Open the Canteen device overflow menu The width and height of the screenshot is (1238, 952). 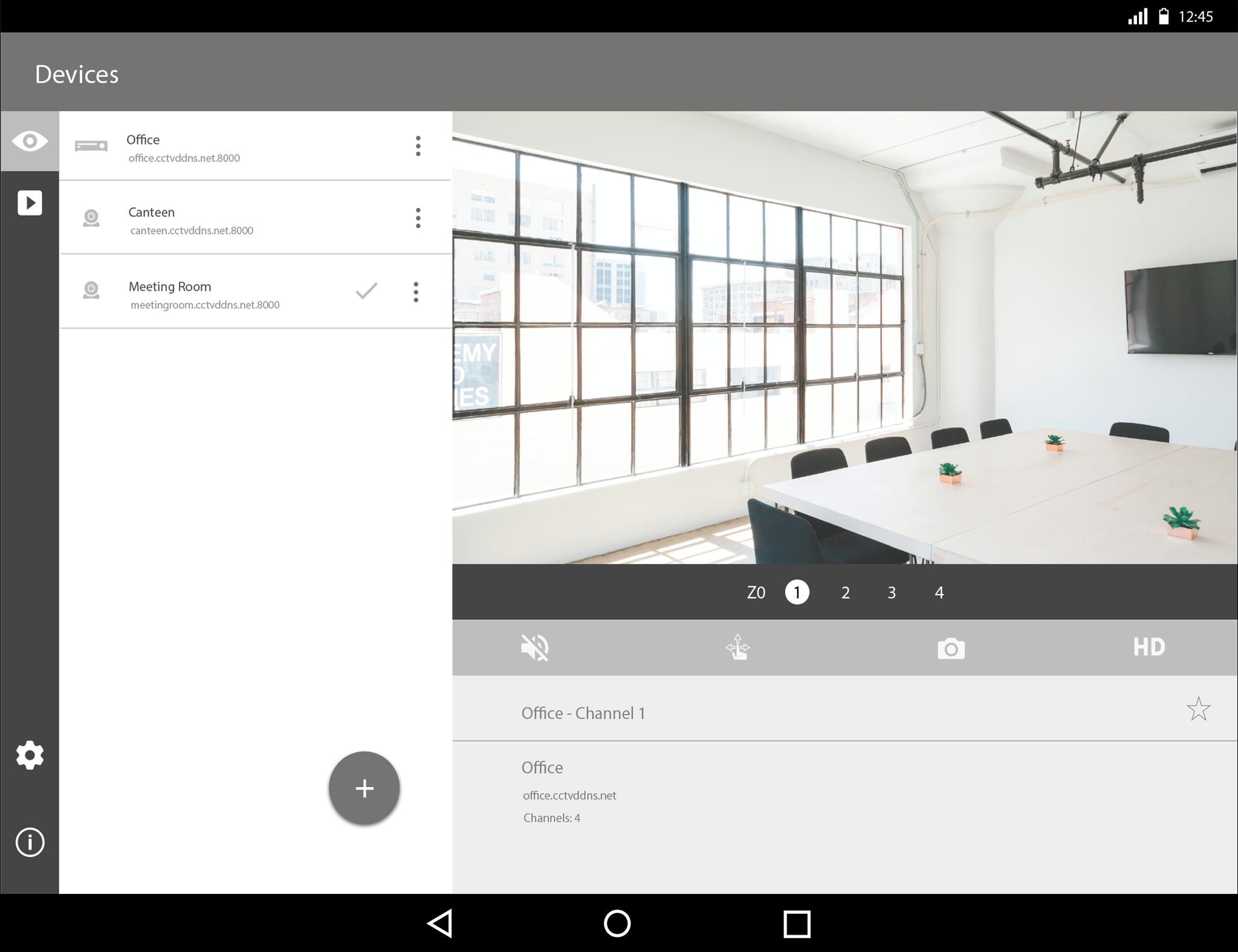coord(418,218)
